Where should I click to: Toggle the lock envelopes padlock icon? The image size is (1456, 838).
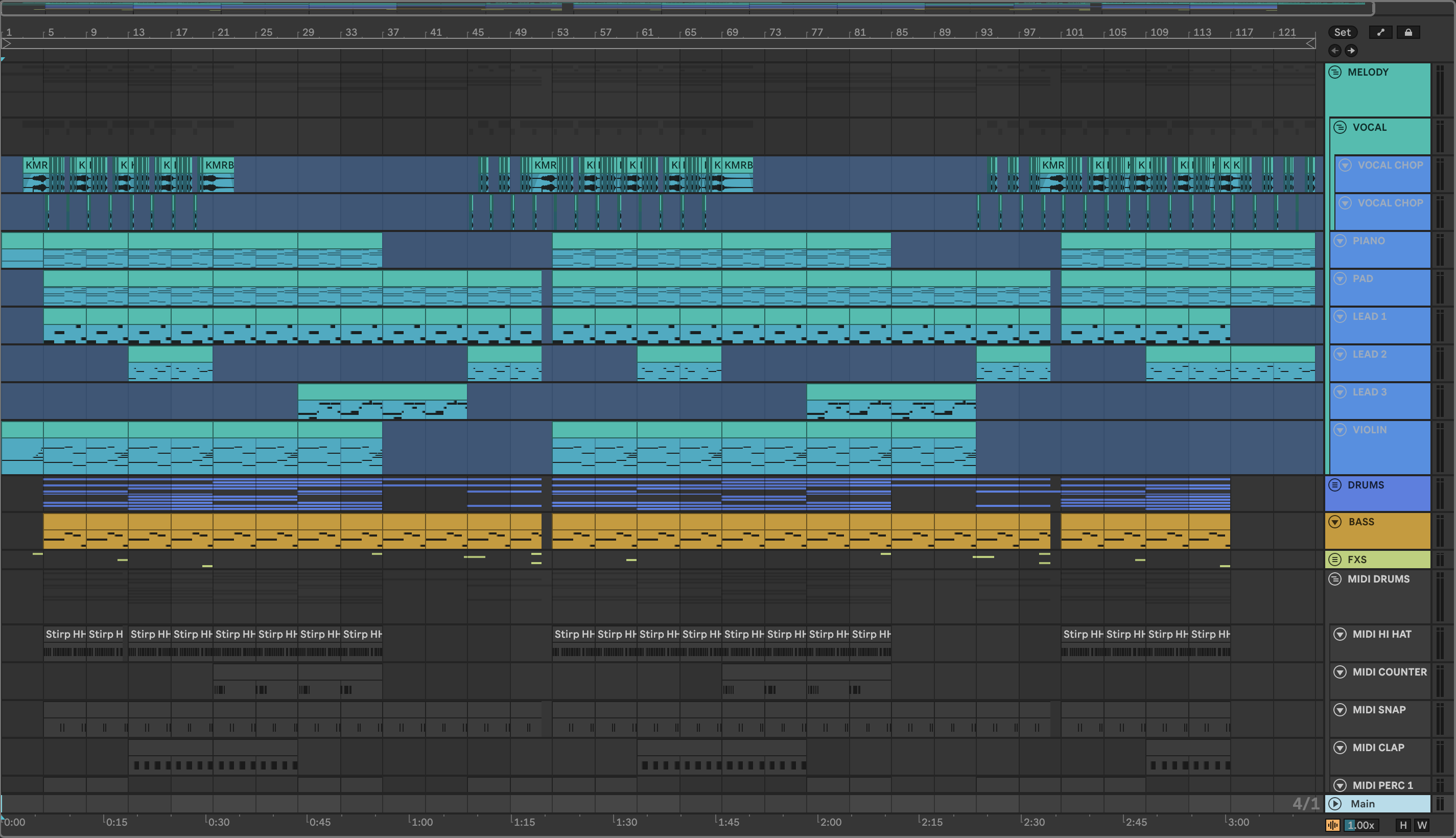pyautogui.click(x=1408, y=32)
